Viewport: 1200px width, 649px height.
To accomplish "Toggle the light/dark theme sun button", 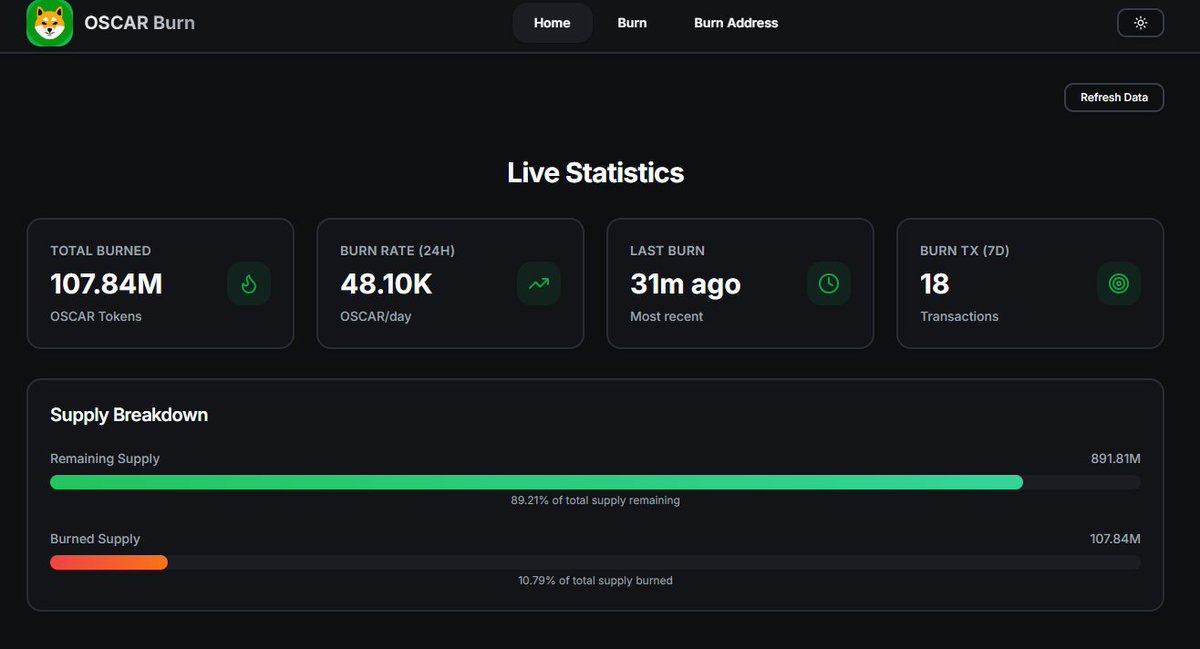I will pos(1140,22).
